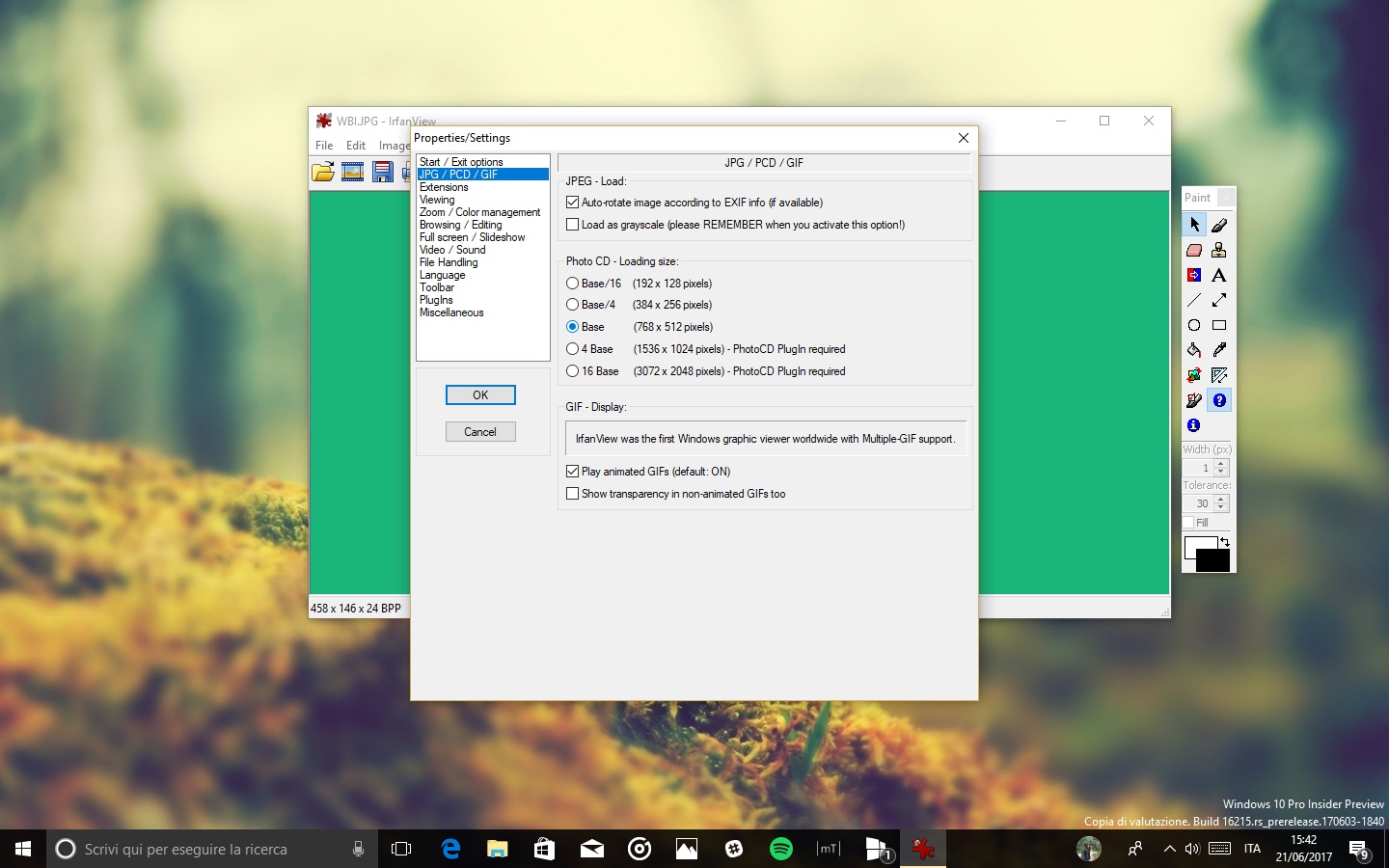Open the Edit menu in IrfanView
This screenshot has height=868, width=1389.
point(356,146)
